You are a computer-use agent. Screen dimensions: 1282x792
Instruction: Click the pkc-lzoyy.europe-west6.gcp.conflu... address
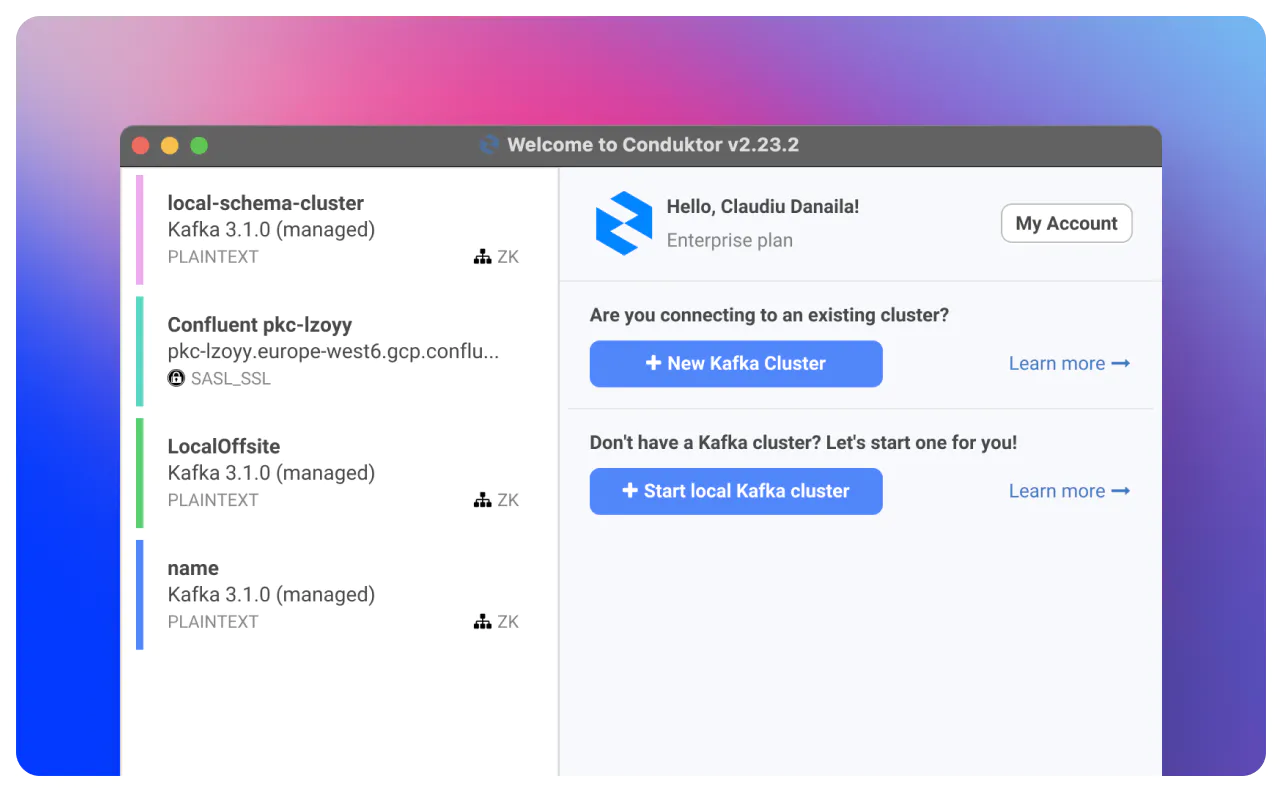click(x=333, y=352)
